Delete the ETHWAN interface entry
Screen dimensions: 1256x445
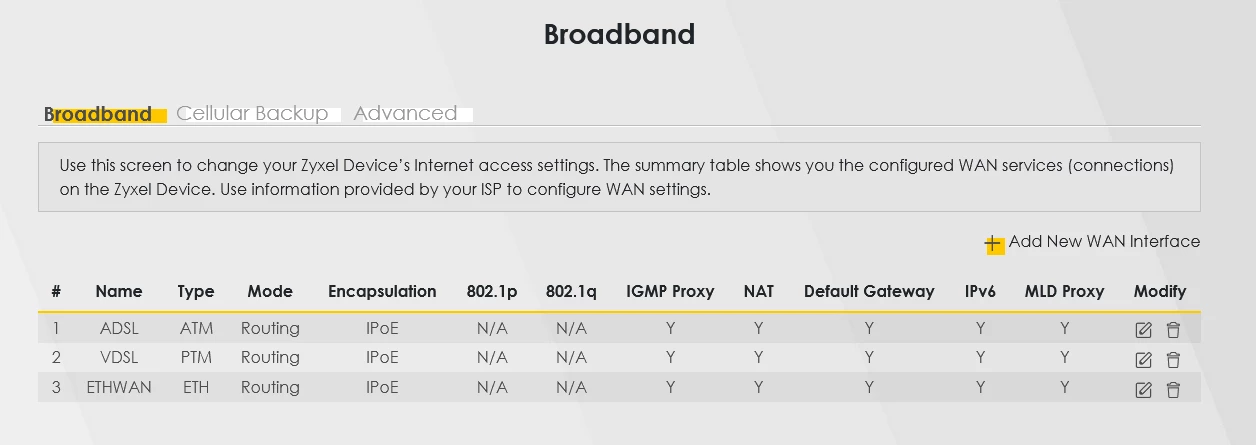pos(1173,390)
